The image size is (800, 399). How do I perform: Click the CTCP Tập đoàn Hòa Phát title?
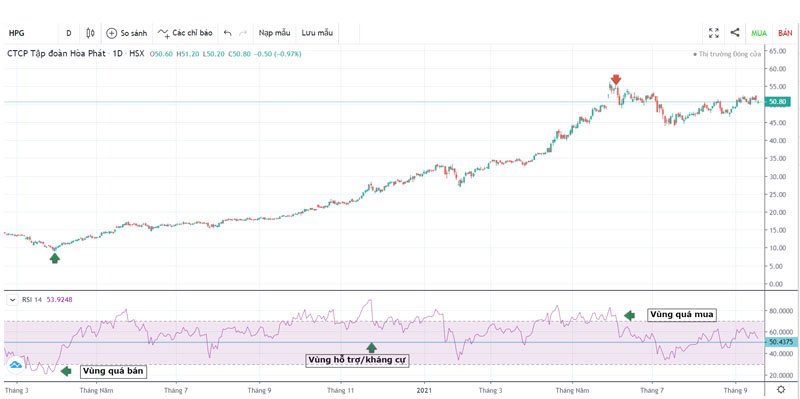coord(56,54)
